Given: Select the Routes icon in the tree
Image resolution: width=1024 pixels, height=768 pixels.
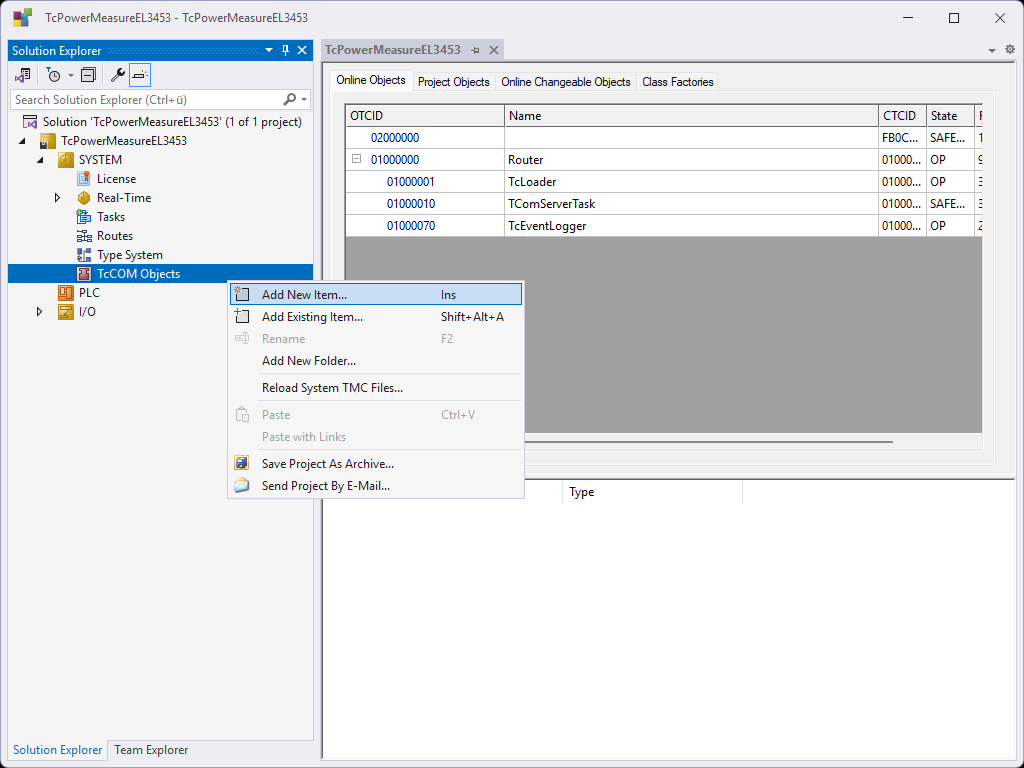Looking at the screenshot, I should pyautogui.click(x=85, y=236).
